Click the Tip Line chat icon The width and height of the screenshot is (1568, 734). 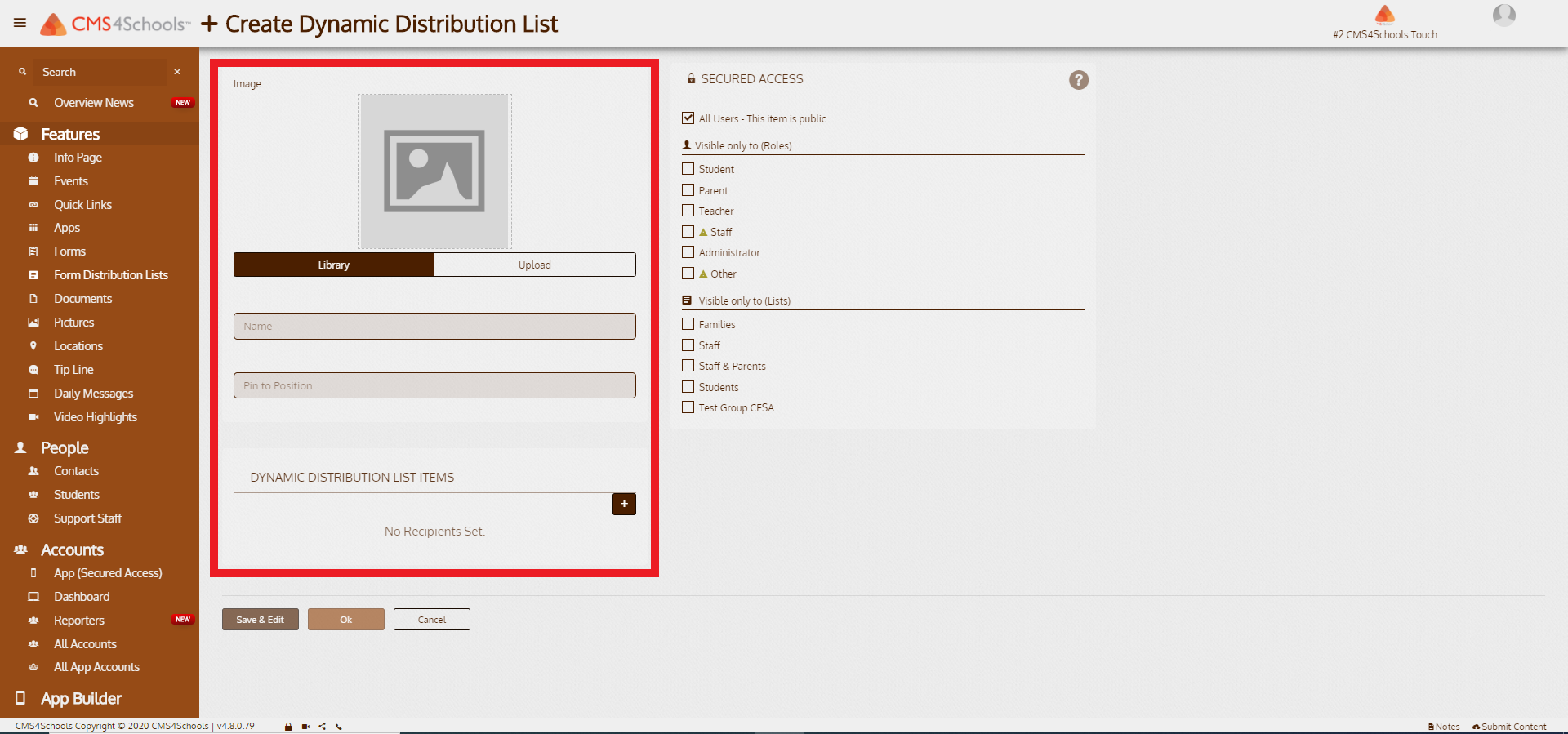[33, 370]
